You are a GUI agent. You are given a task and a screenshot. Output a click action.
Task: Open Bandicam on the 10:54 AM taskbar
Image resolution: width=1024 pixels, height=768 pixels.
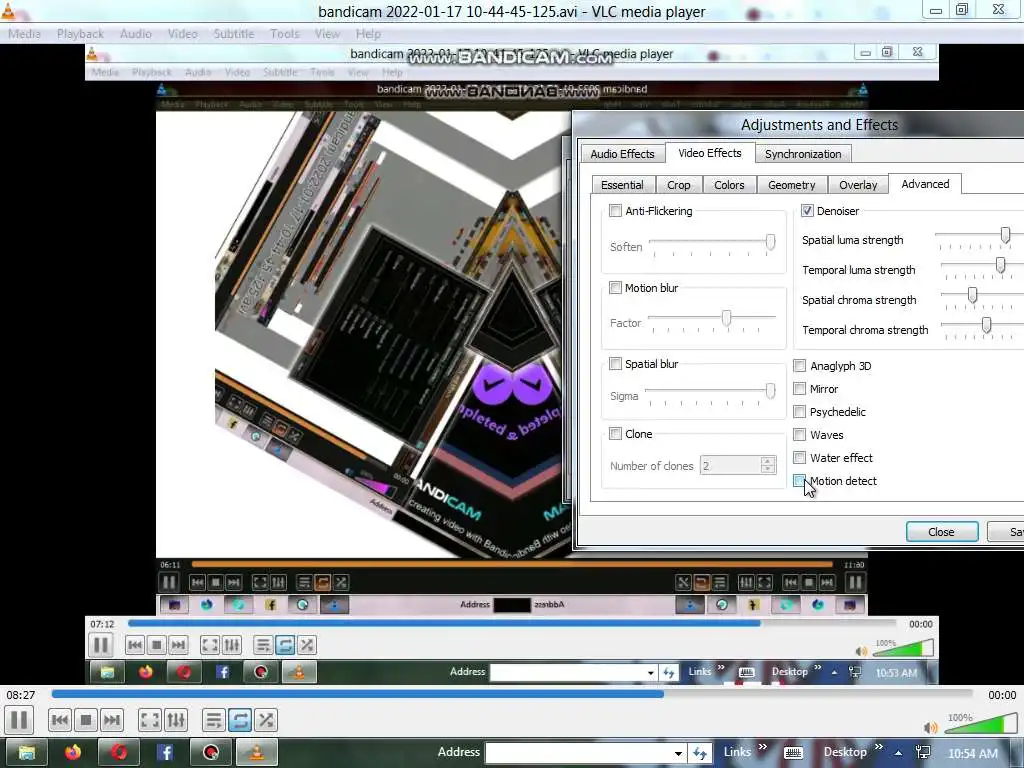coord(211,752)
